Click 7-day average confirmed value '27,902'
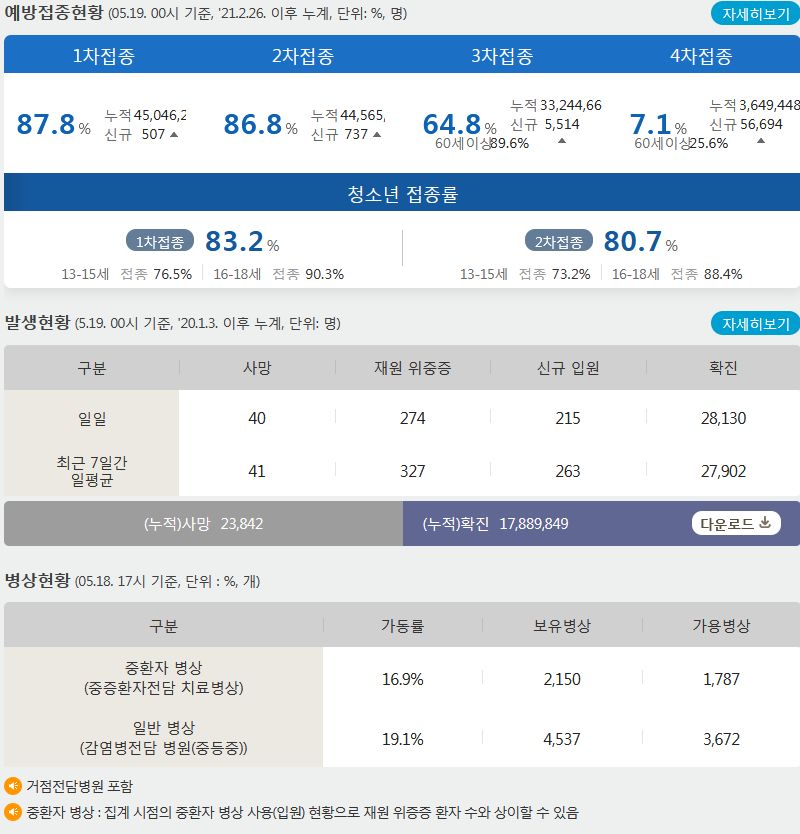The width and height of the screenshot is (800, 834). click(723, 471)
